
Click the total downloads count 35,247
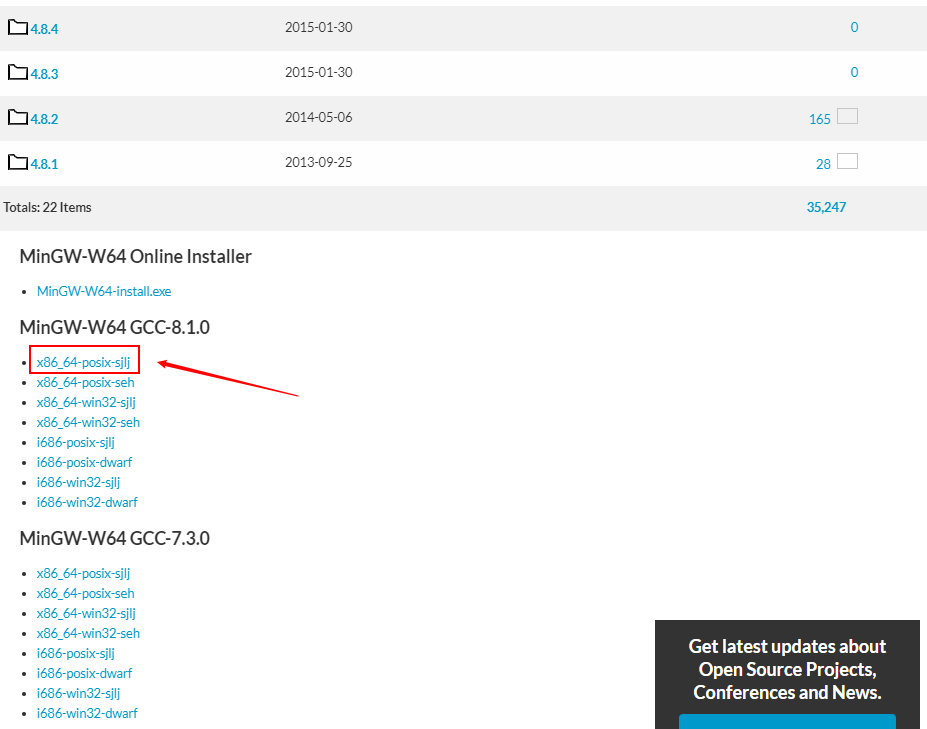(826, 207)
